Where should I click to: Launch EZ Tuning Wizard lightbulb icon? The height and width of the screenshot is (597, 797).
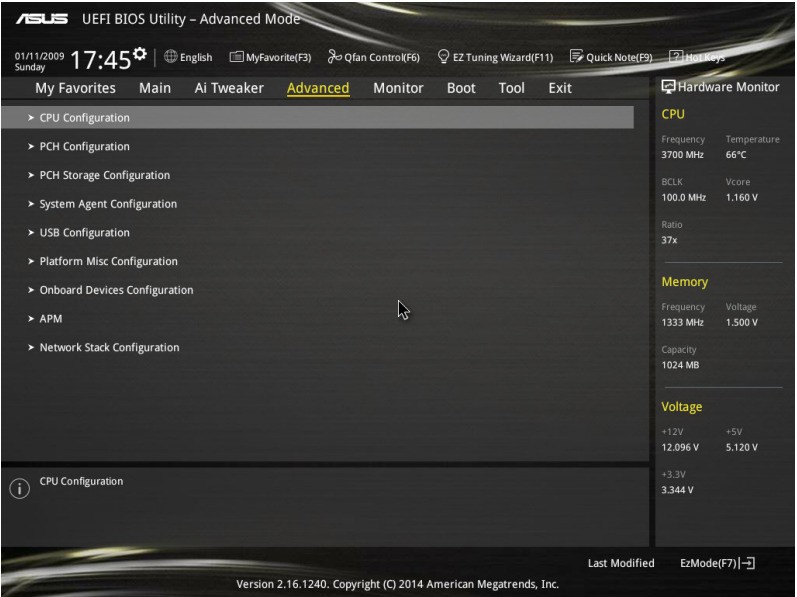click(443, 56)
